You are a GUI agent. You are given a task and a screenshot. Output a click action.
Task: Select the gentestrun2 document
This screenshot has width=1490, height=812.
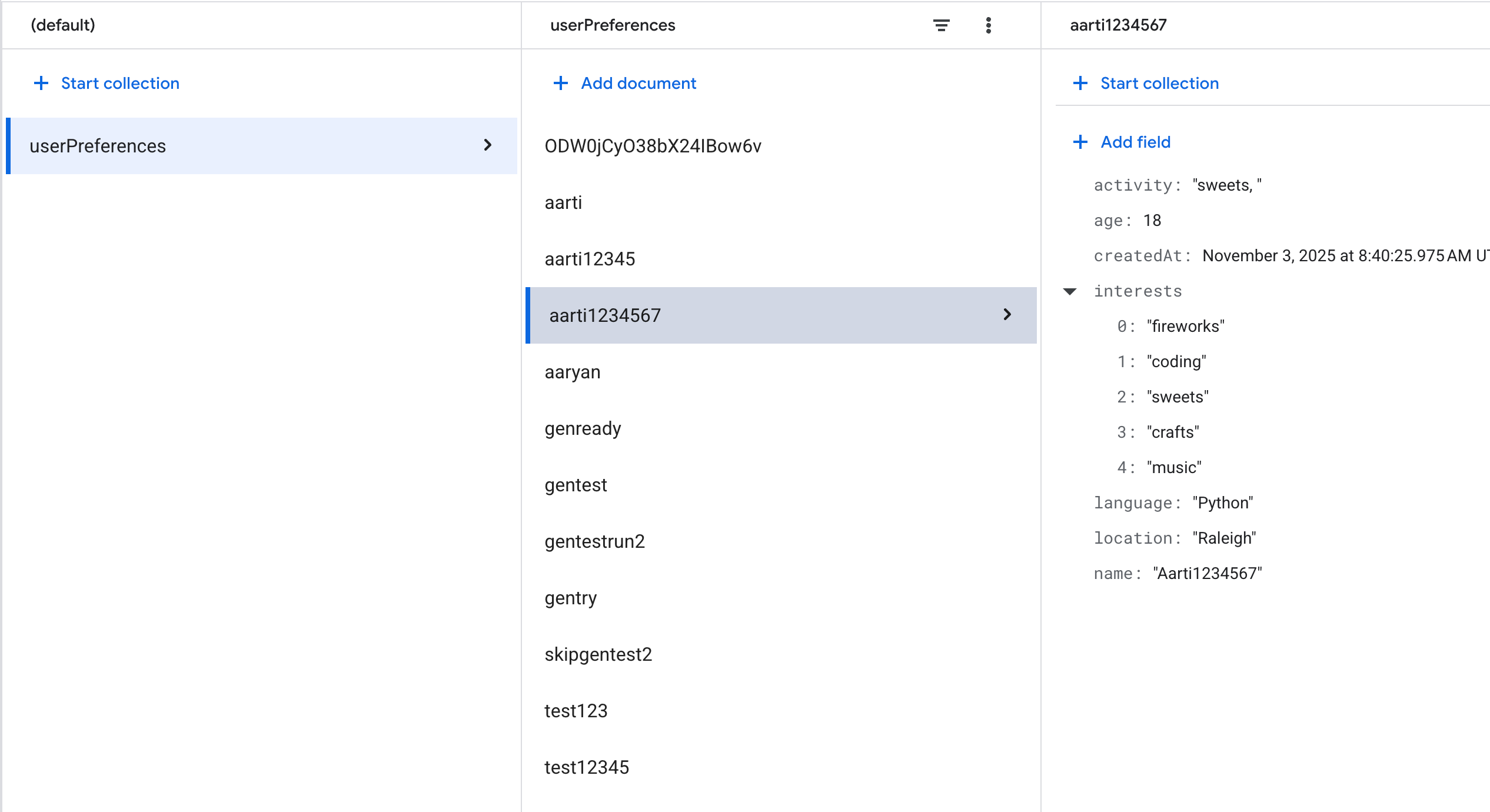tap(594, 541)
